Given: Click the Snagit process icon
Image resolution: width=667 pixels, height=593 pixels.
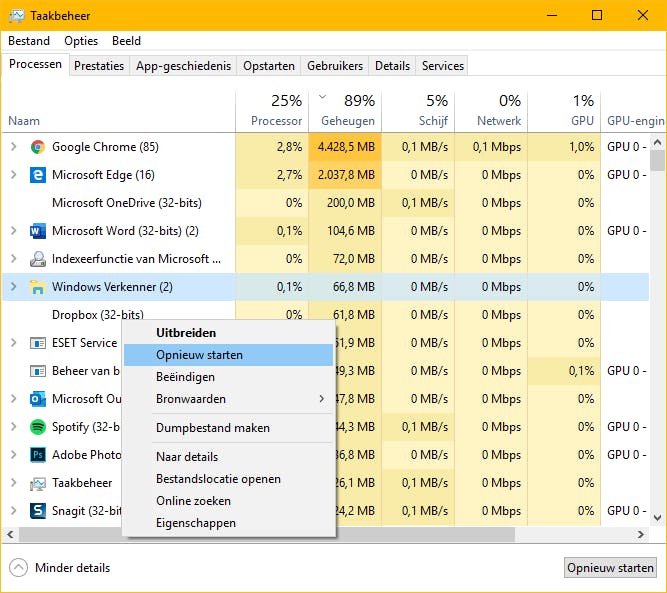Looking at the screenshot, I should [x=38, y=511].
